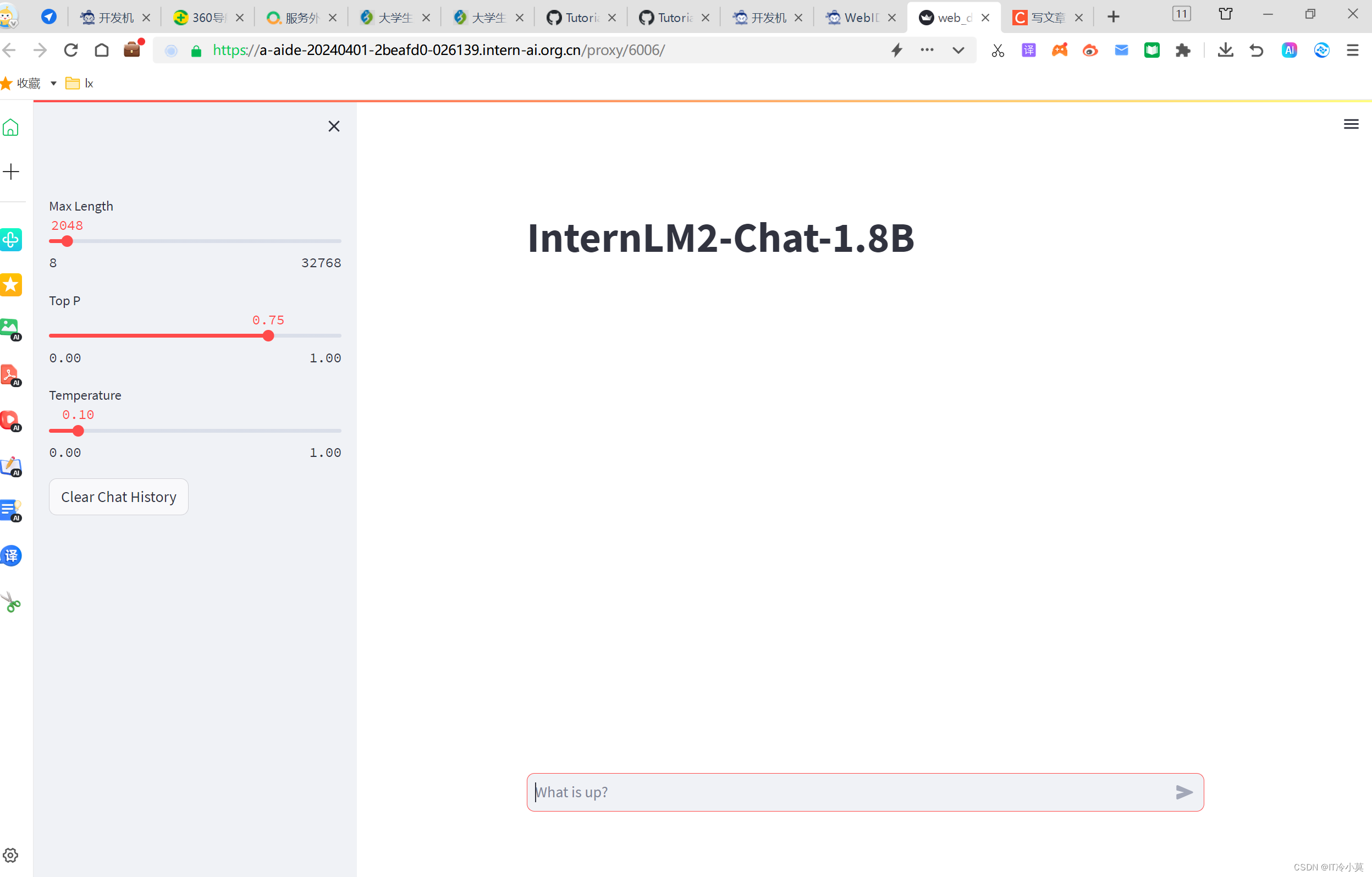Click the browser sidebar home icon

[11, 127]
